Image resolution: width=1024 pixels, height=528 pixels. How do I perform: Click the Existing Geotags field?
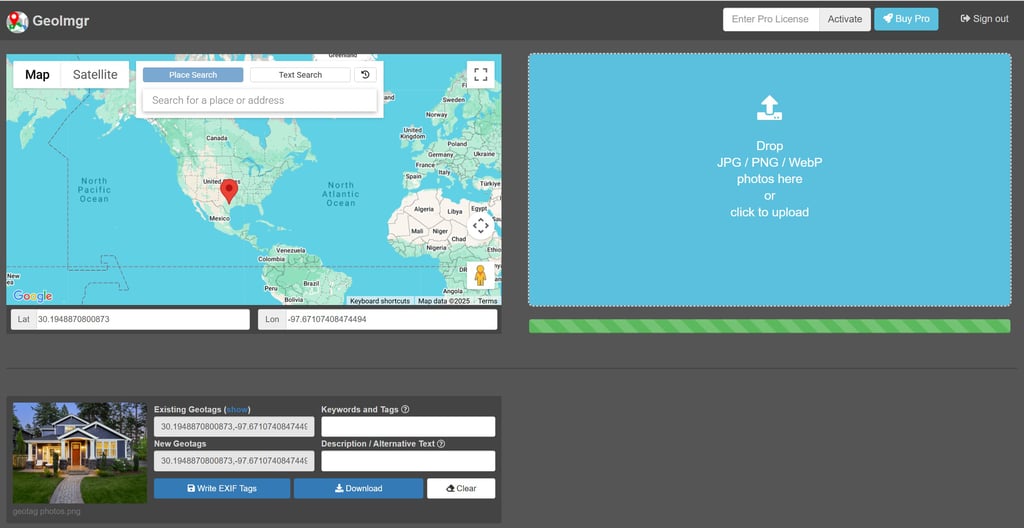coord(234,427)
